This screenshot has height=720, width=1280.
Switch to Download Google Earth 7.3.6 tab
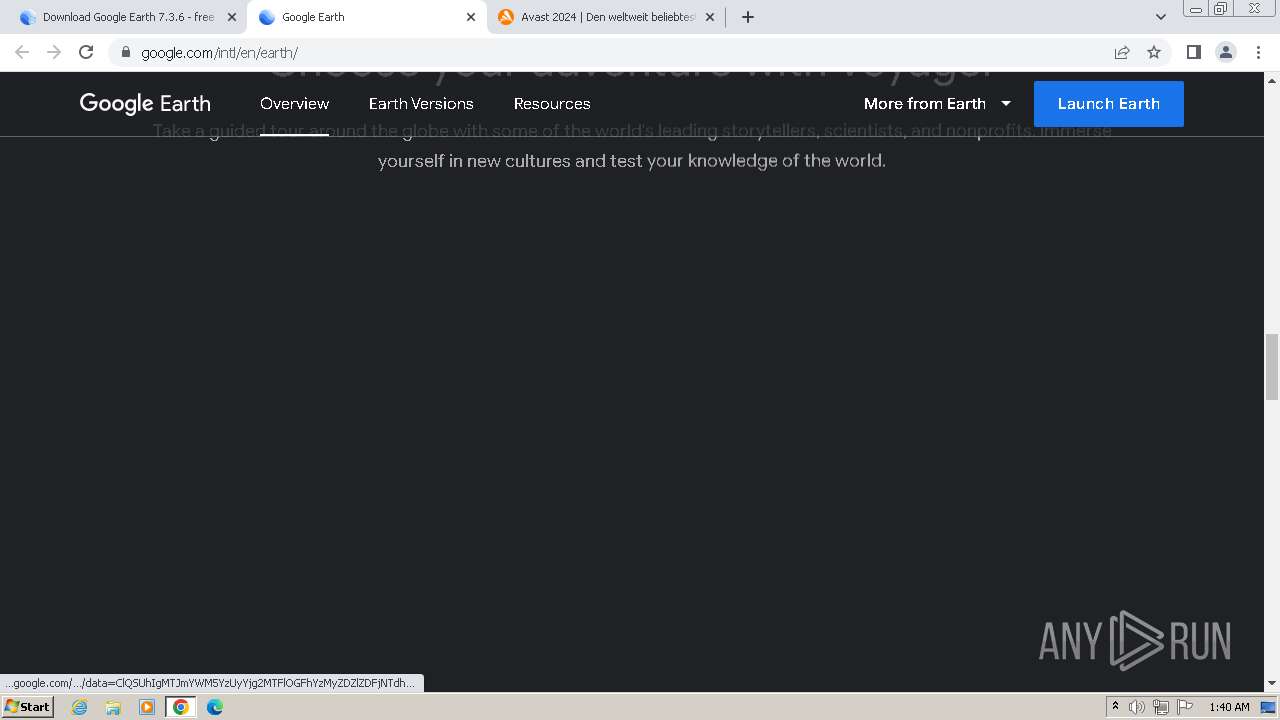128,17
